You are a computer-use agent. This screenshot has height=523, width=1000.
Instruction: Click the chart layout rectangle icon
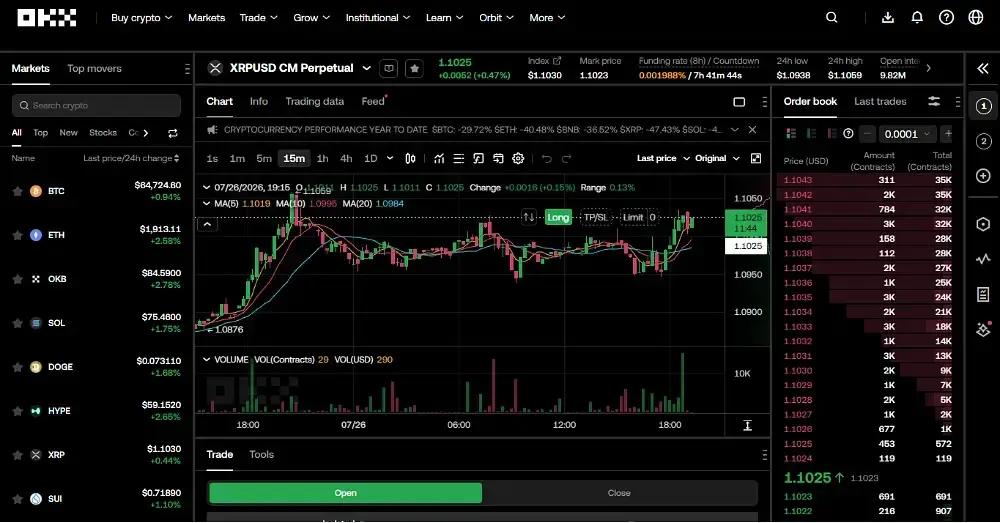pos(739,102)
